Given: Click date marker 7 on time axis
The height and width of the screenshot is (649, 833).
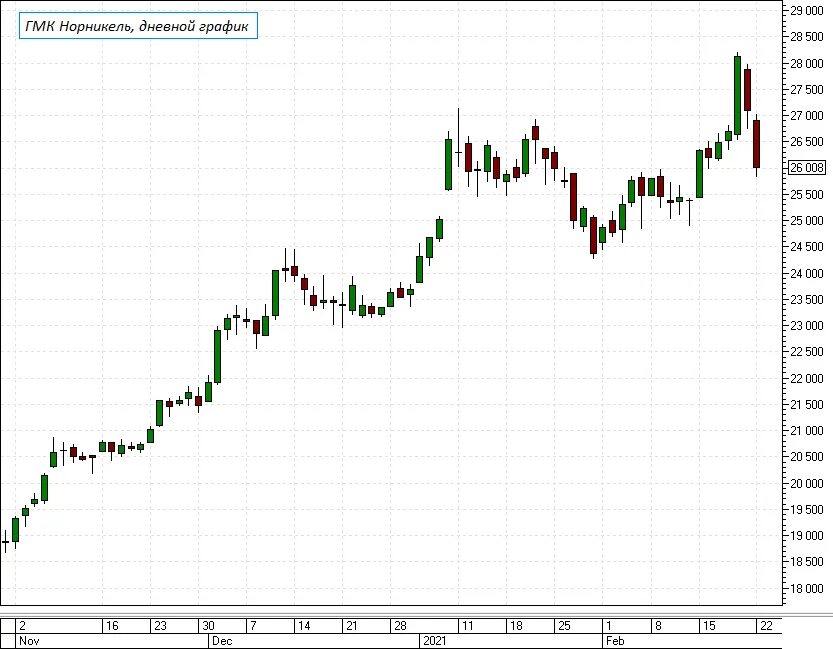Looking at the screenshot, I should click(253, 626).
